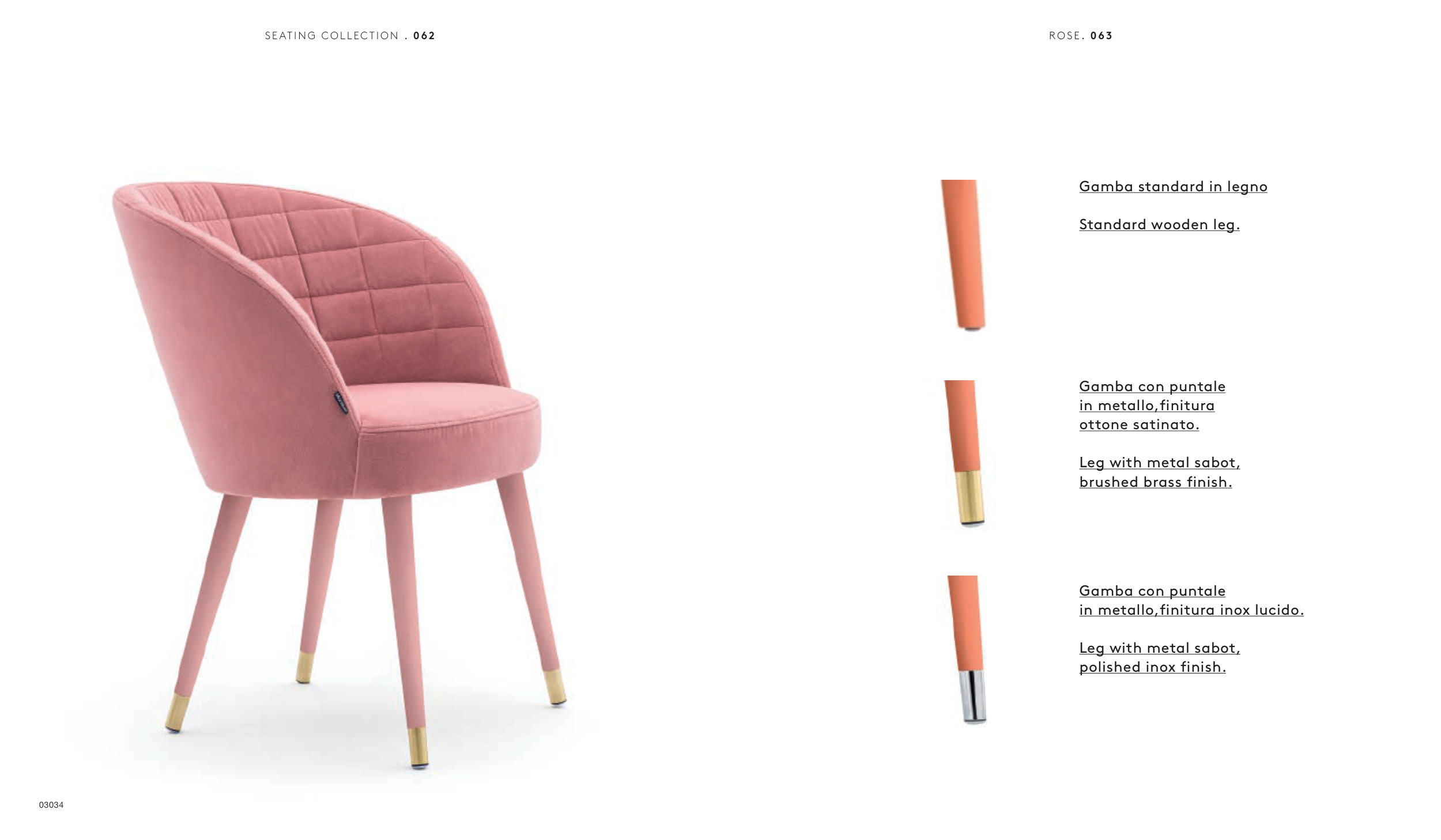Click the 'ROSE. 063' page header
Image resolution: width=1441 pixels, height=840 pixels.
(1081, 36)
